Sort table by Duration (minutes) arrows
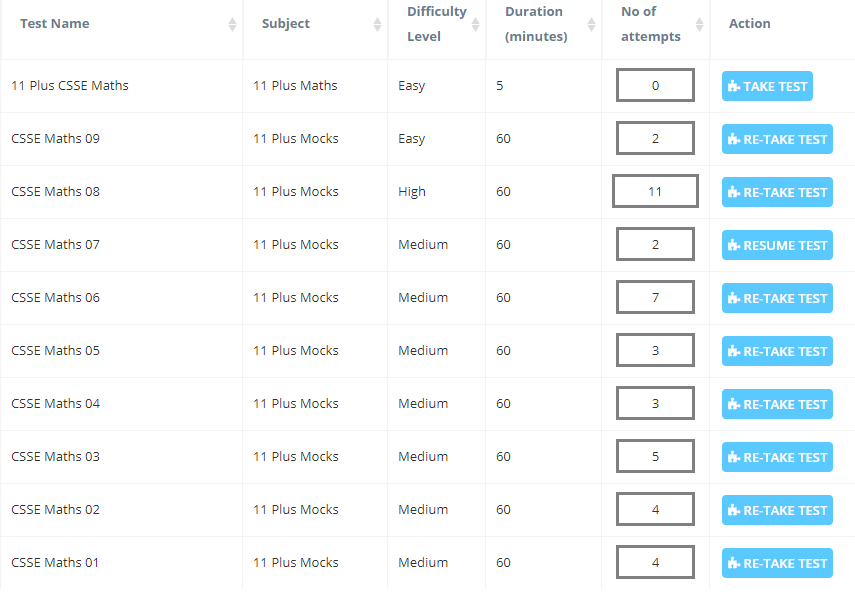 tap(591, 24)
